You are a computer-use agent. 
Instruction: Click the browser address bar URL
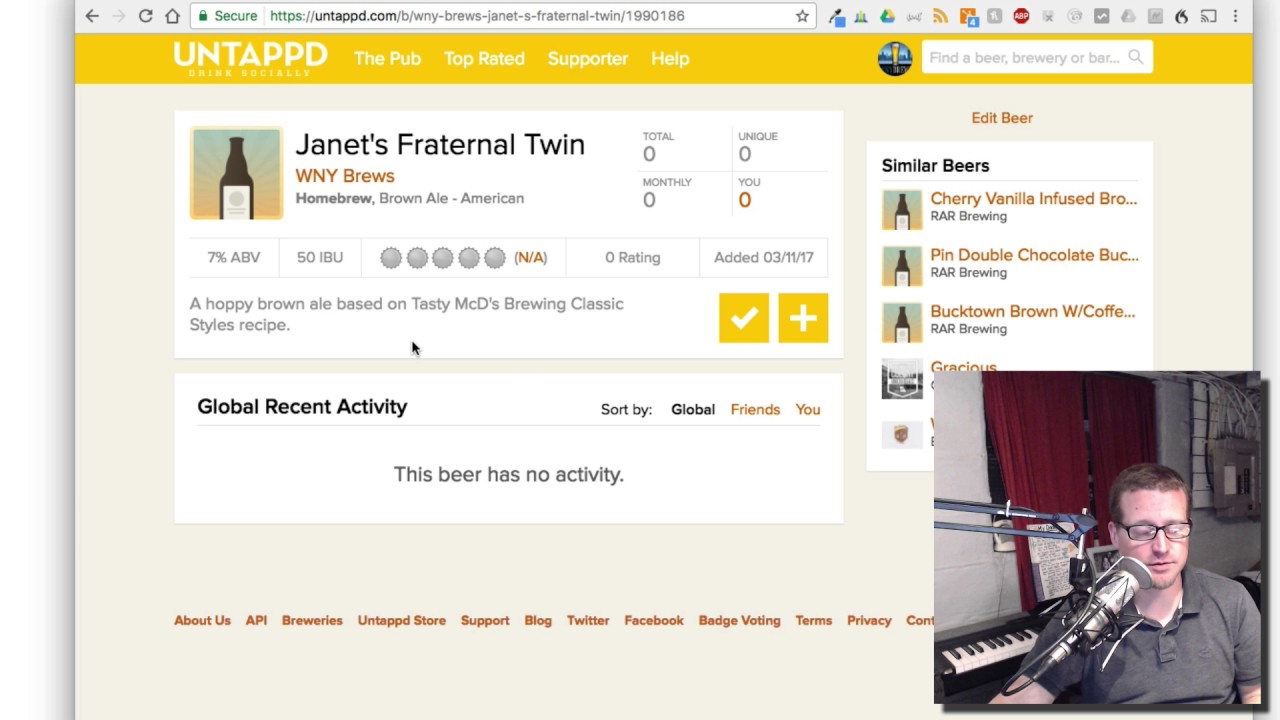(x=477, y=16)
